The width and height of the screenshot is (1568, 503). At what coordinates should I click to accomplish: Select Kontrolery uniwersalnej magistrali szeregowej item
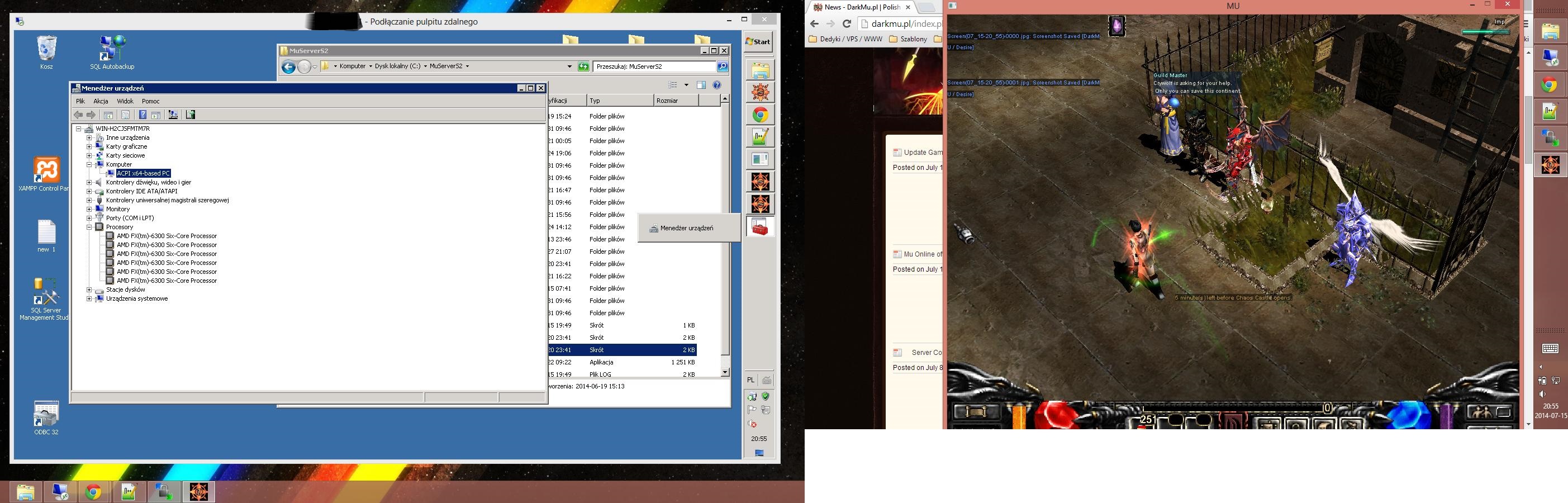point(168,200)
